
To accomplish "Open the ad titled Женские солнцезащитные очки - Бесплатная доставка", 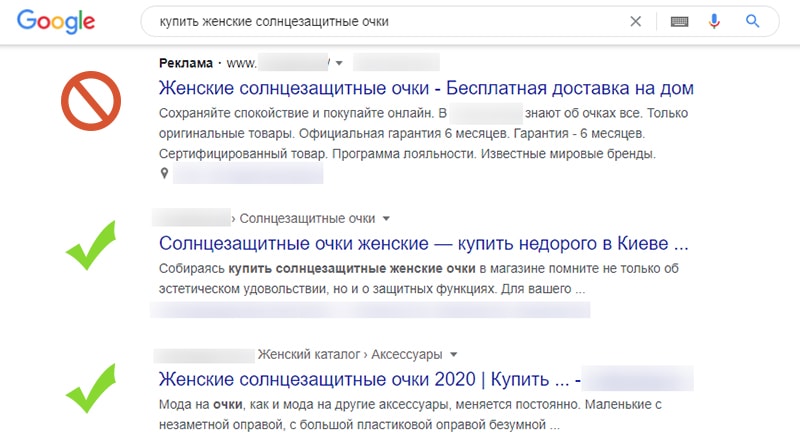I will tap(426, 88).
